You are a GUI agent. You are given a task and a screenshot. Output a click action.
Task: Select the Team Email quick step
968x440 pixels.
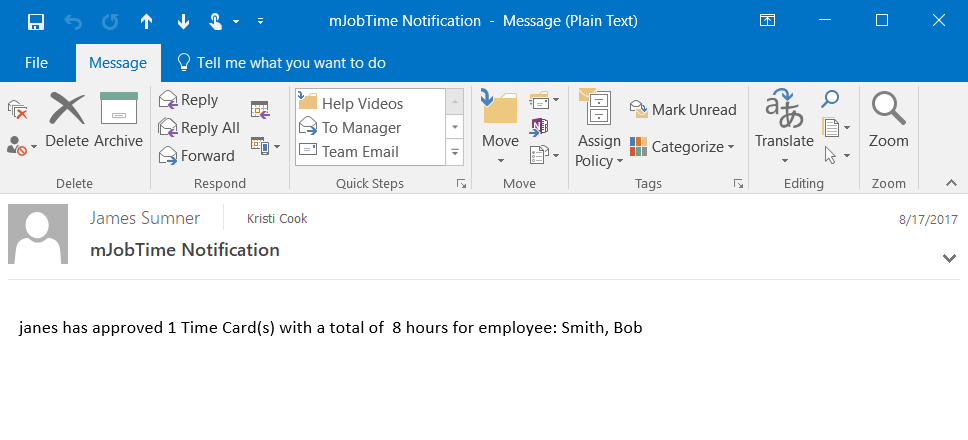[x=370, y=152]
